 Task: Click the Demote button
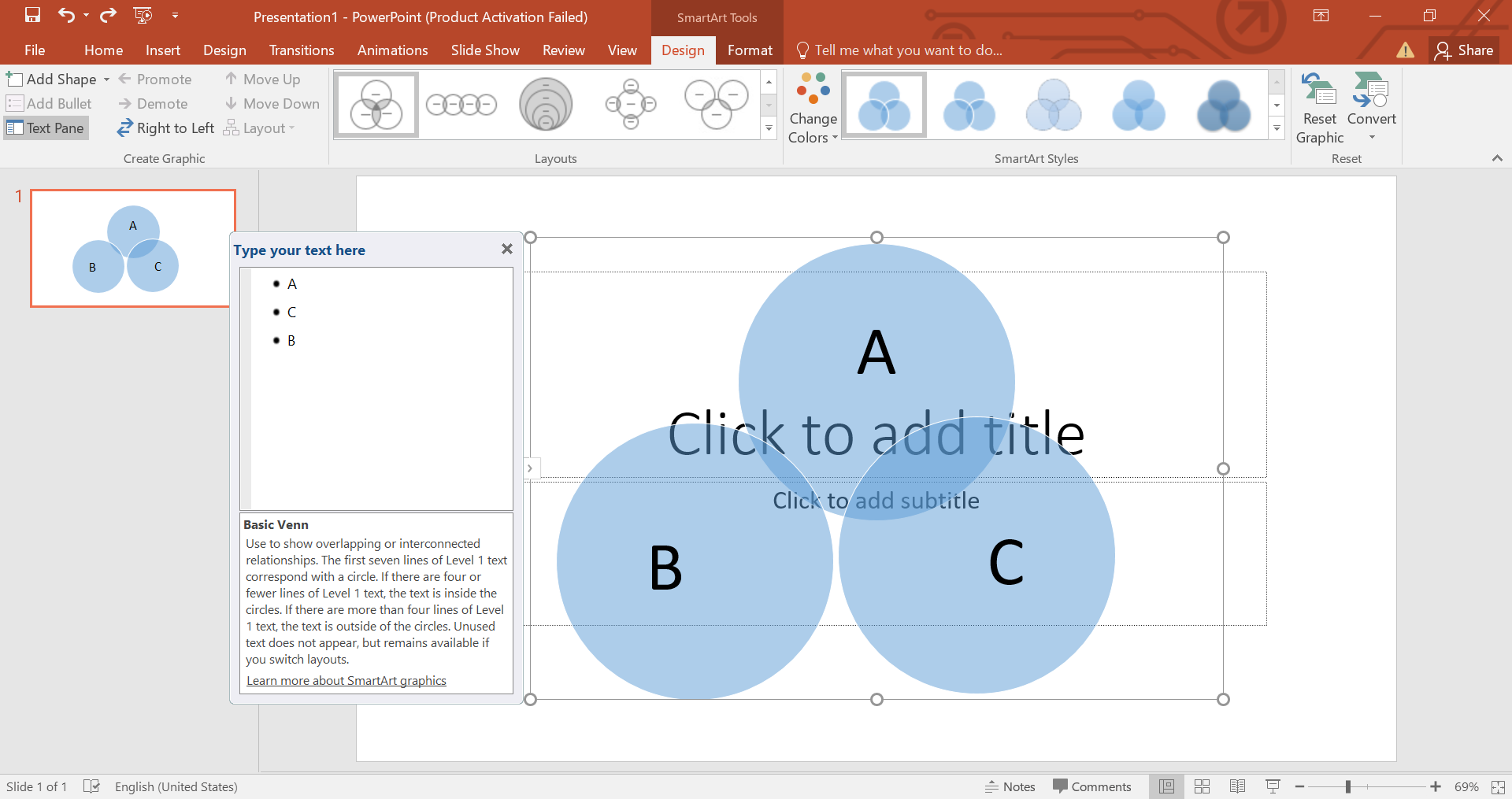point(153,104)
